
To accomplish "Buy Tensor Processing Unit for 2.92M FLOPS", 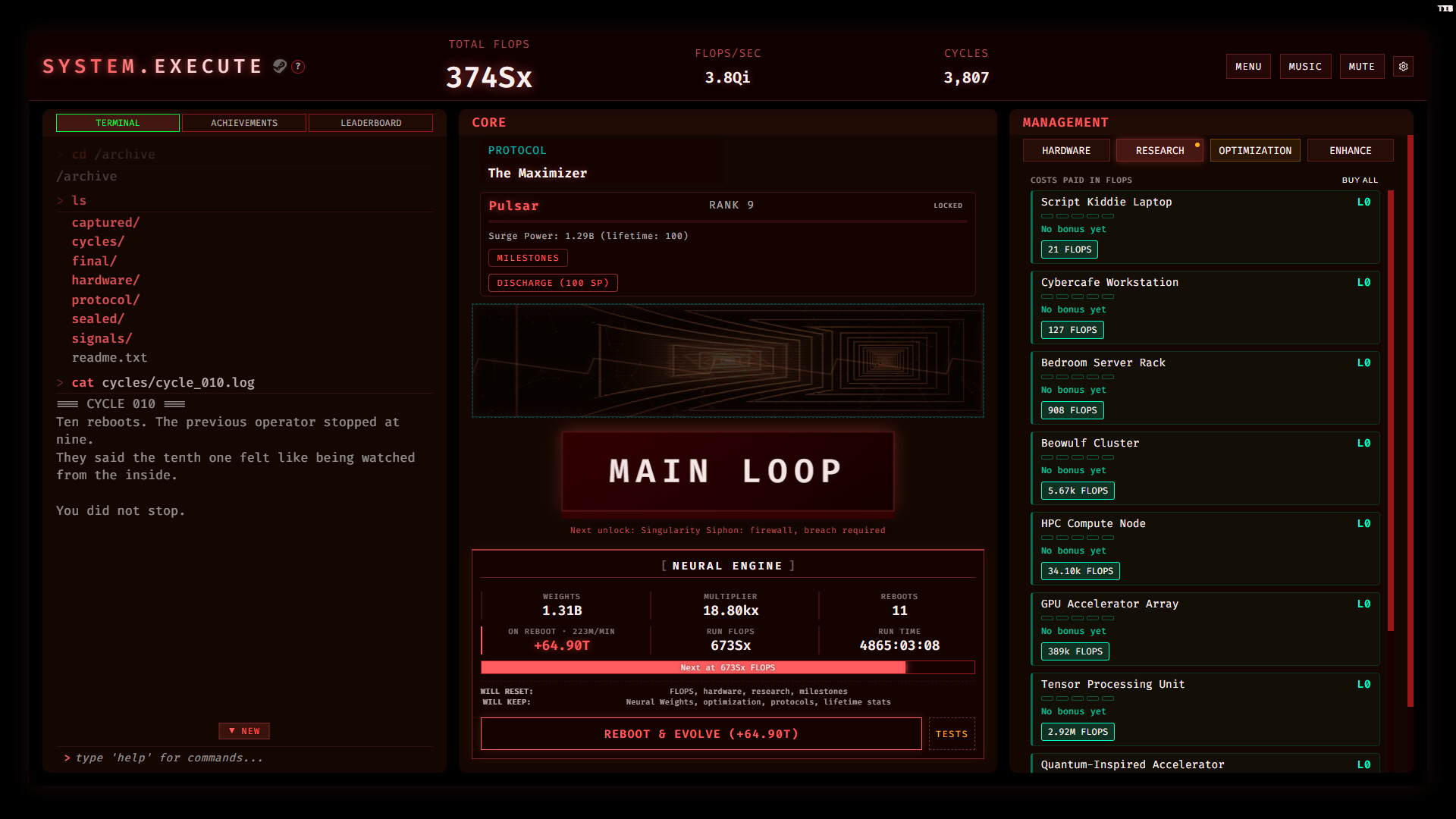I will 1078,732.
